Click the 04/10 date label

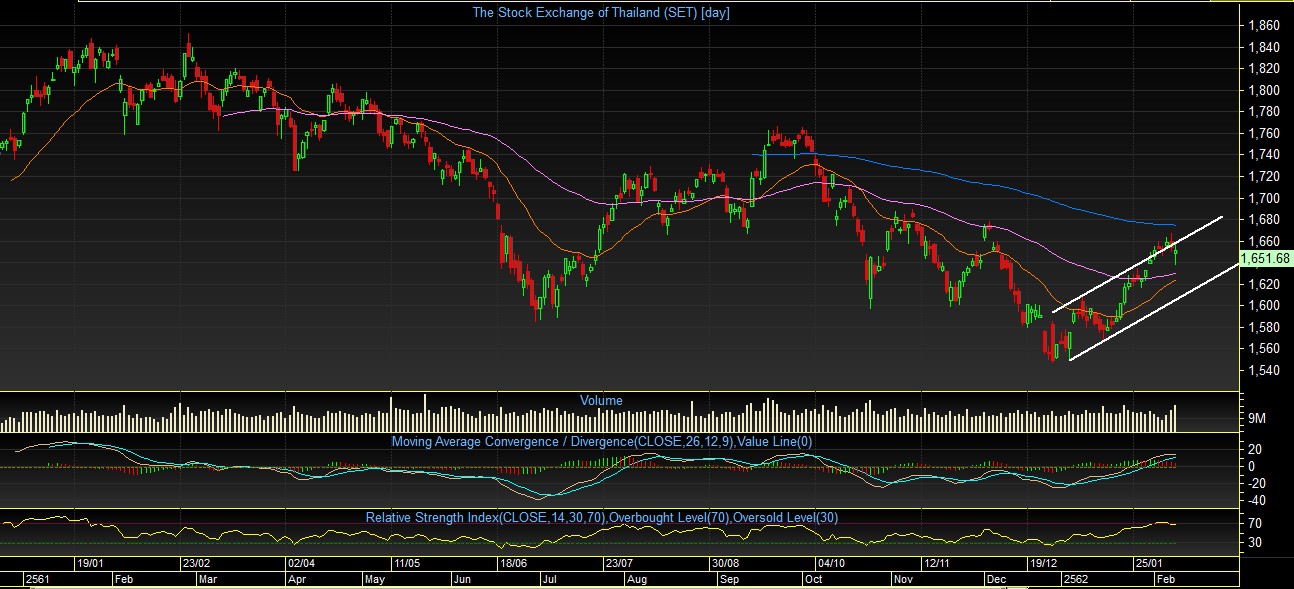[x=830, y=564]
